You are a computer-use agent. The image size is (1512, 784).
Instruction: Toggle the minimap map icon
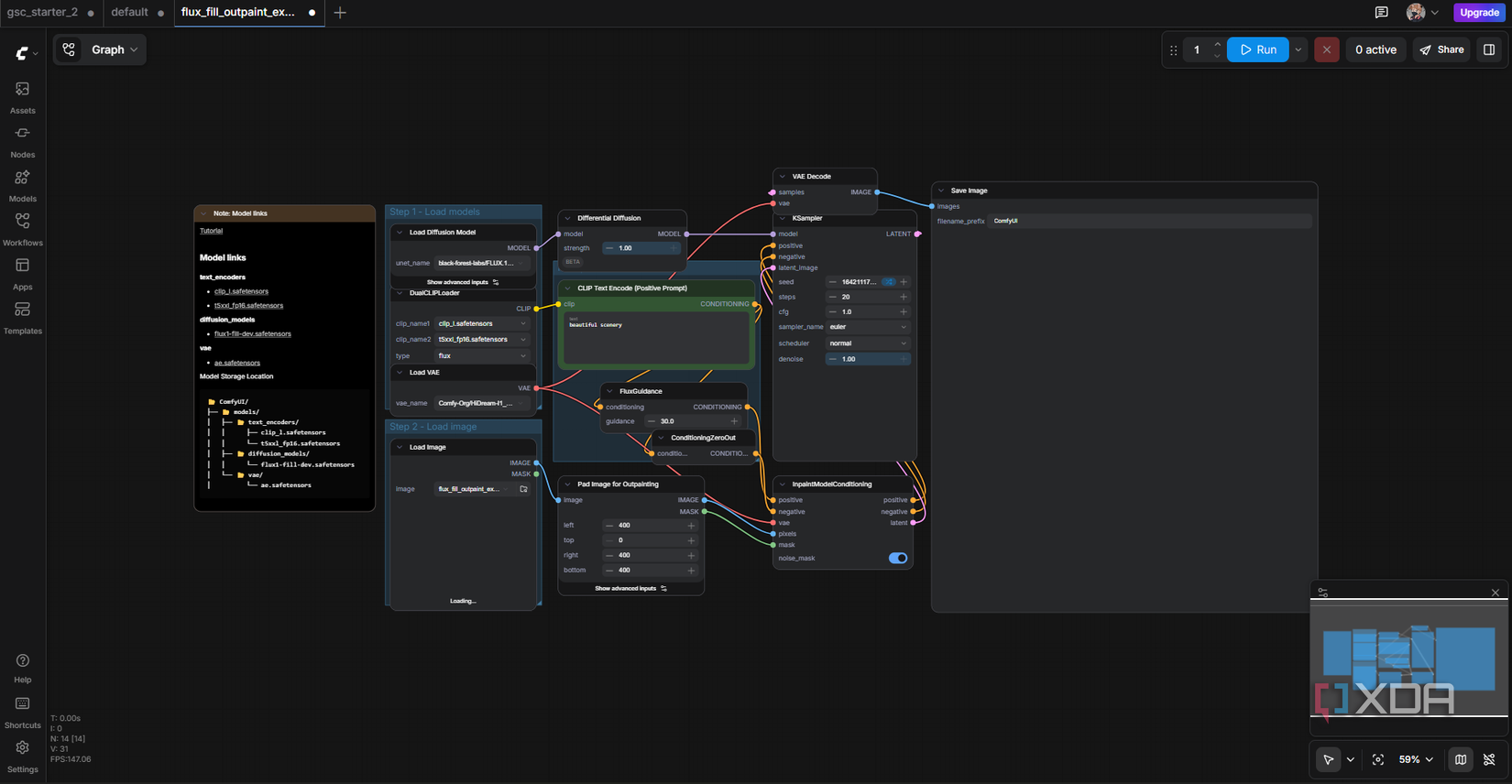pyautogui.click(x=1461, y=759)
